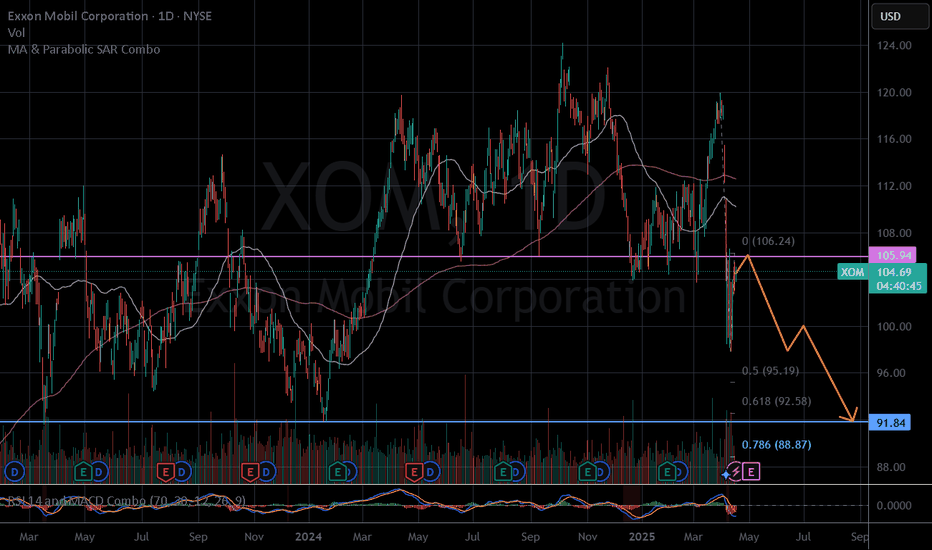The width and height of the screenshot is (932, 550).
Task: Click the pink 105.94 price label
Action: click(892, 256)
